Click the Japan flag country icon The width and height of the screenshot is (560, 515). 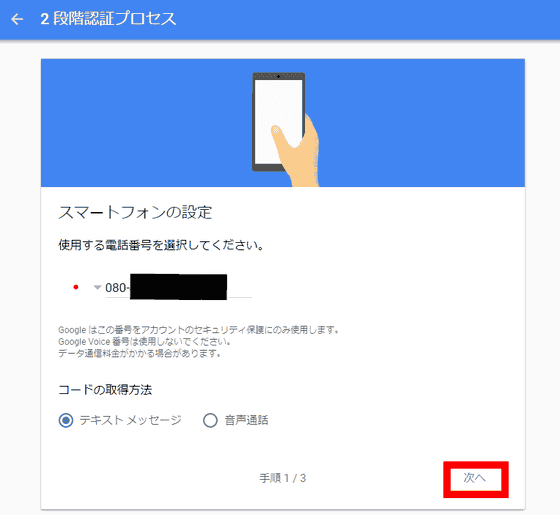[76, 287]
